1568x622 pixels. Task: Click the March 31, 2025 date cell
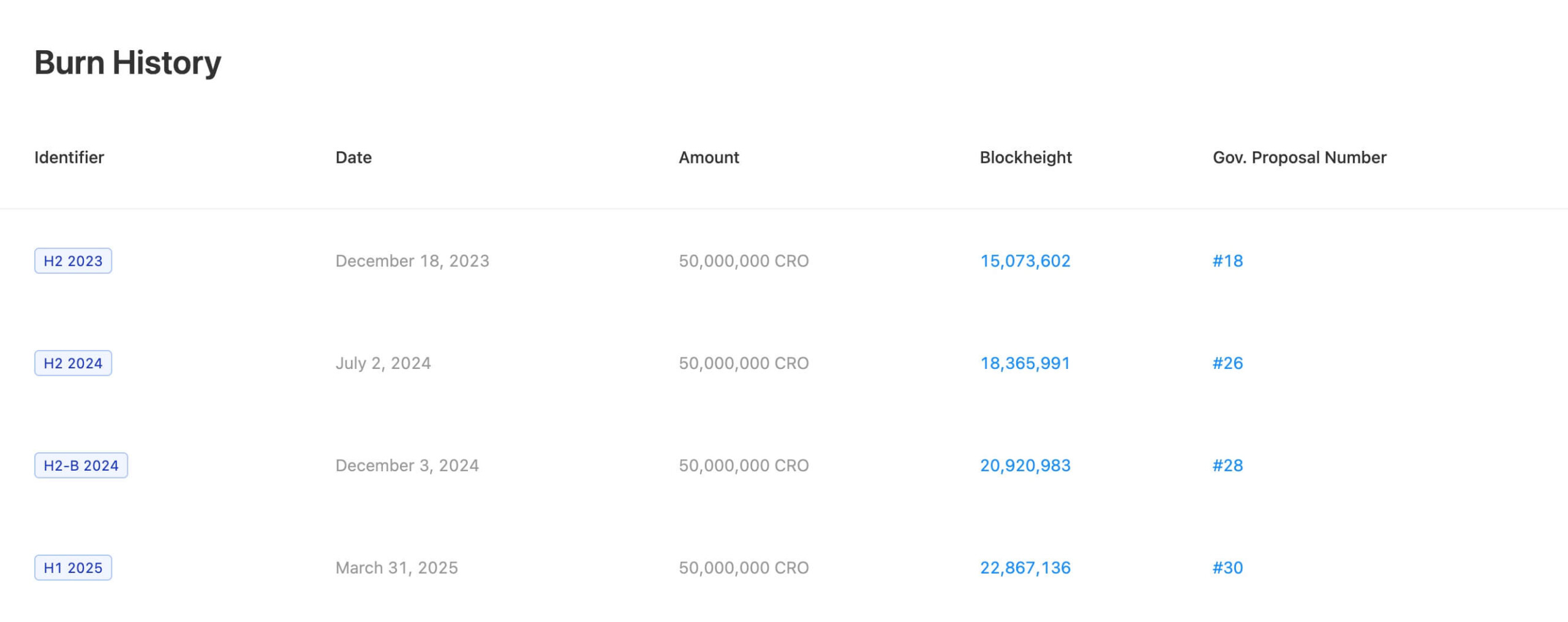click(x=396, y=568)
